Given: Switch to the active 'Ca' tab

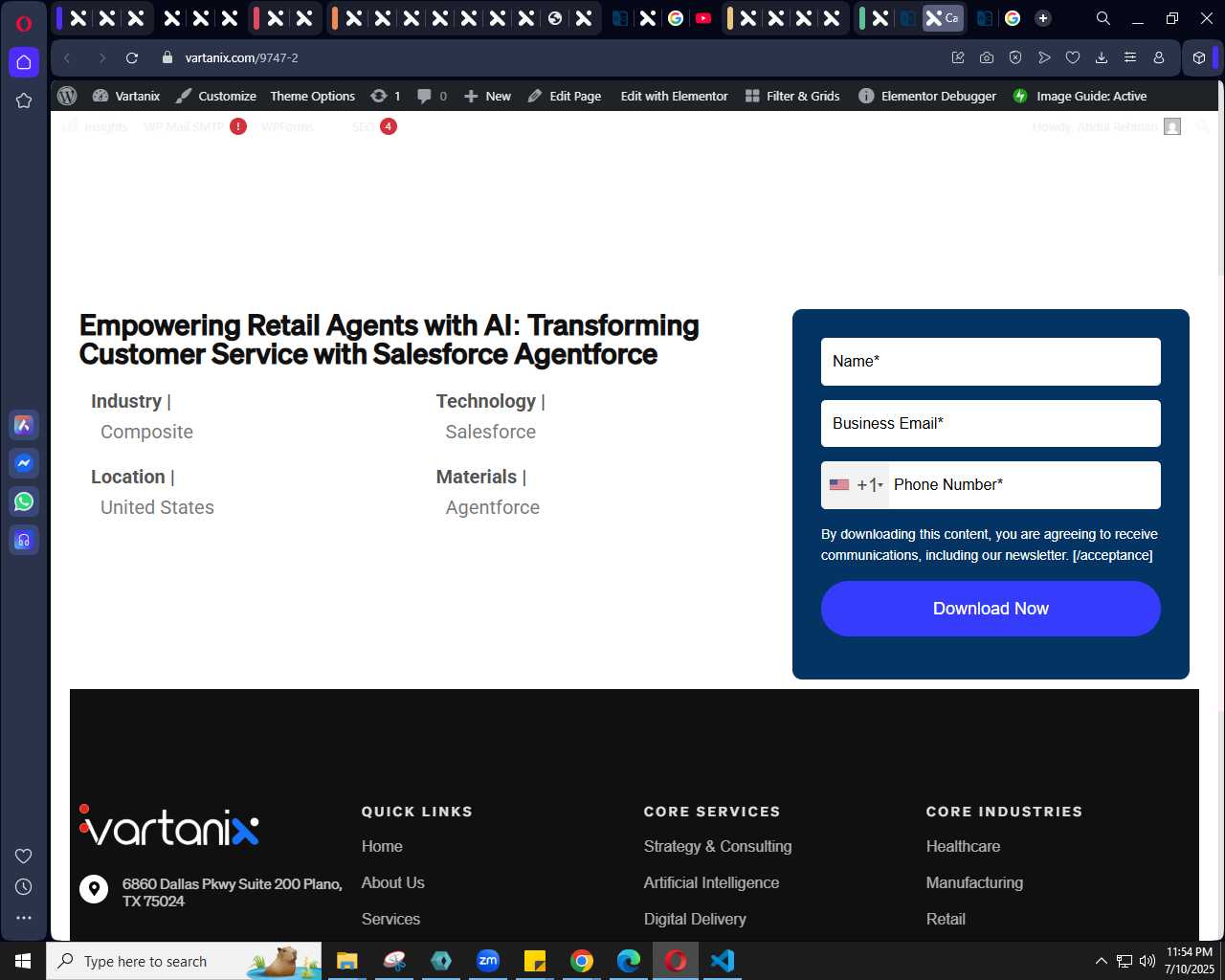Looking at the screenshot, I should (x=943, y=18).
